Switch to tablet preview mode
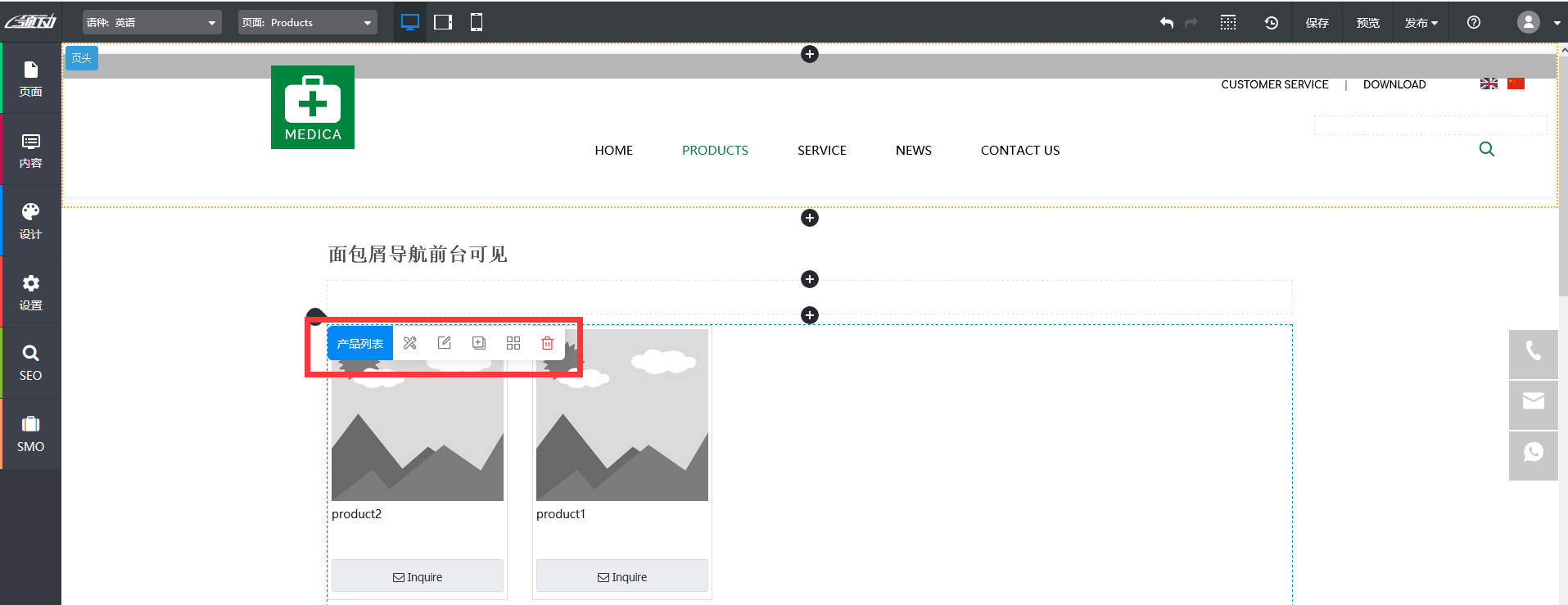Screen dimensions: 1568x605 pos(443,22)
